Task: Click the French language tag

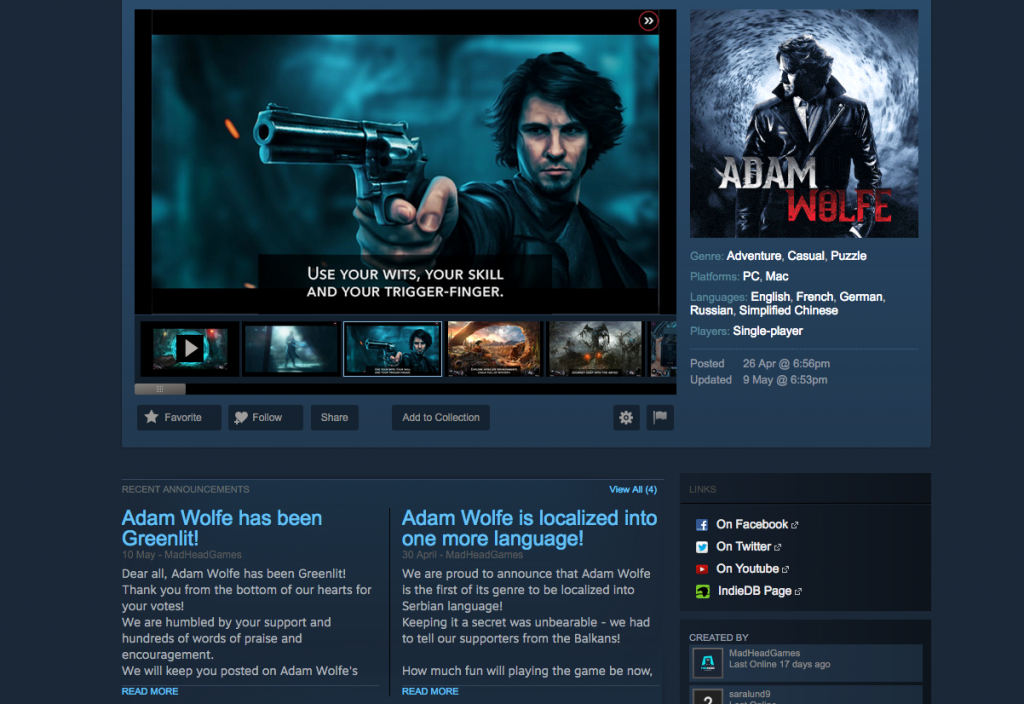Action: tap(814, 296)
